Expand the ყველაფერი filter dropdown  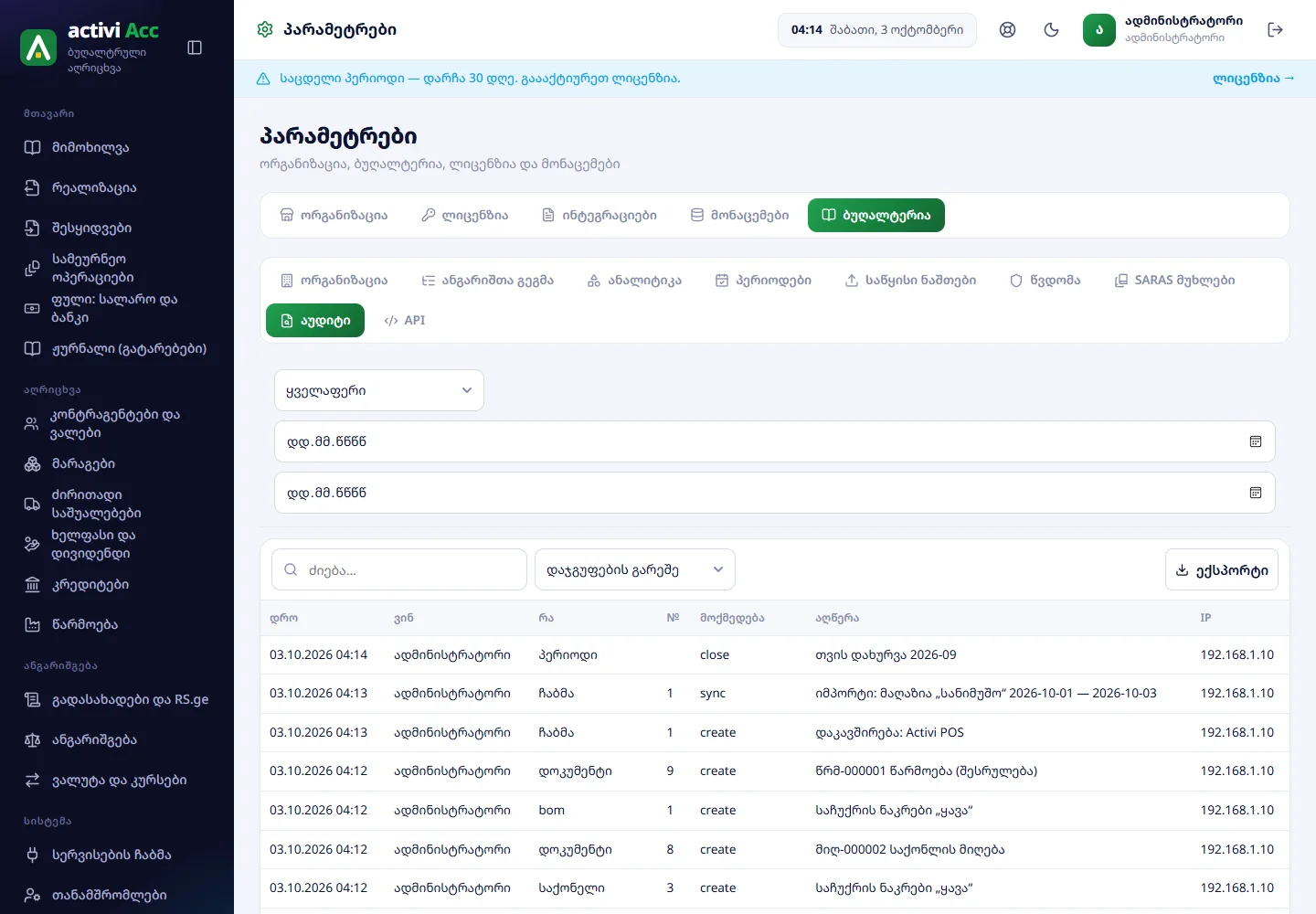coord(379,390)
